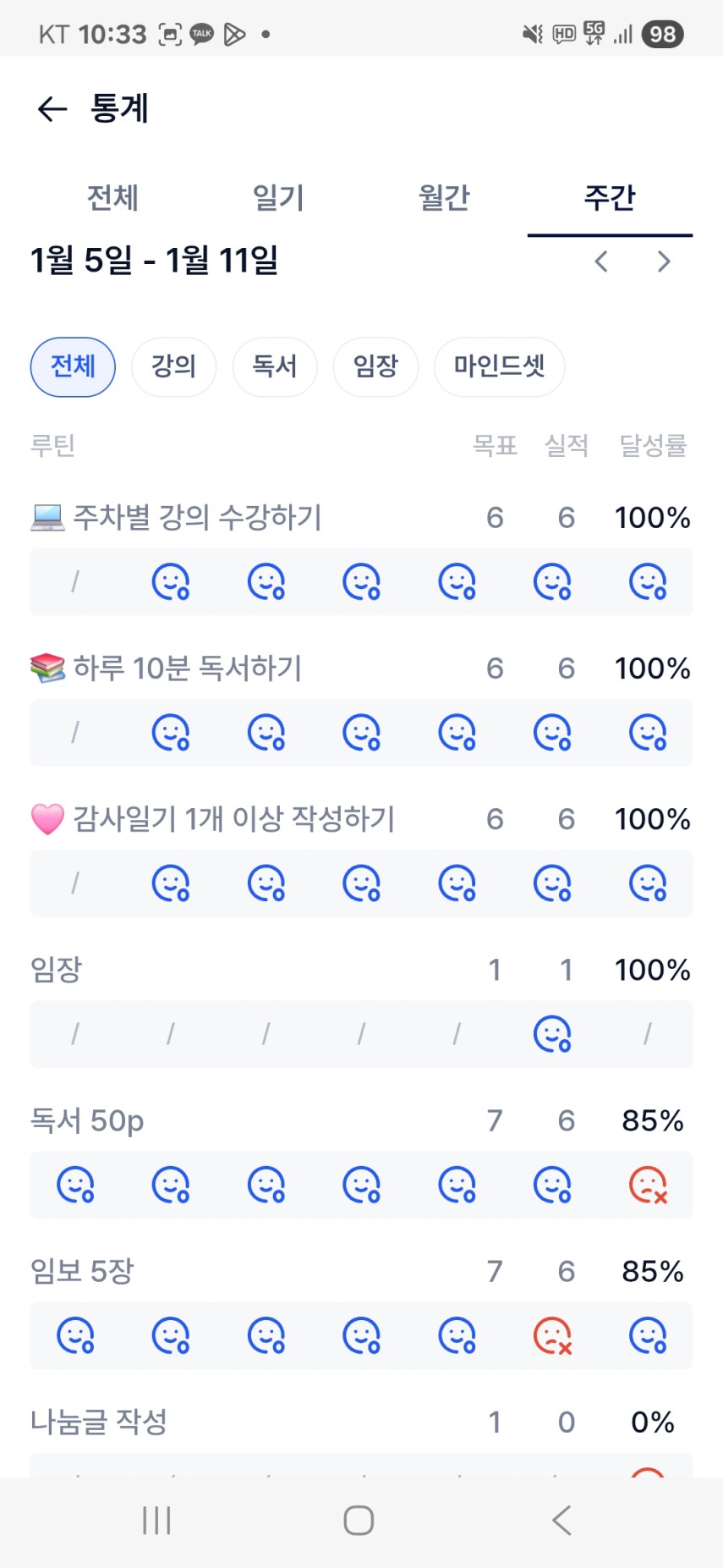
Task: Filter routines by 임장 chip
Action: click(x=375, y=366)
